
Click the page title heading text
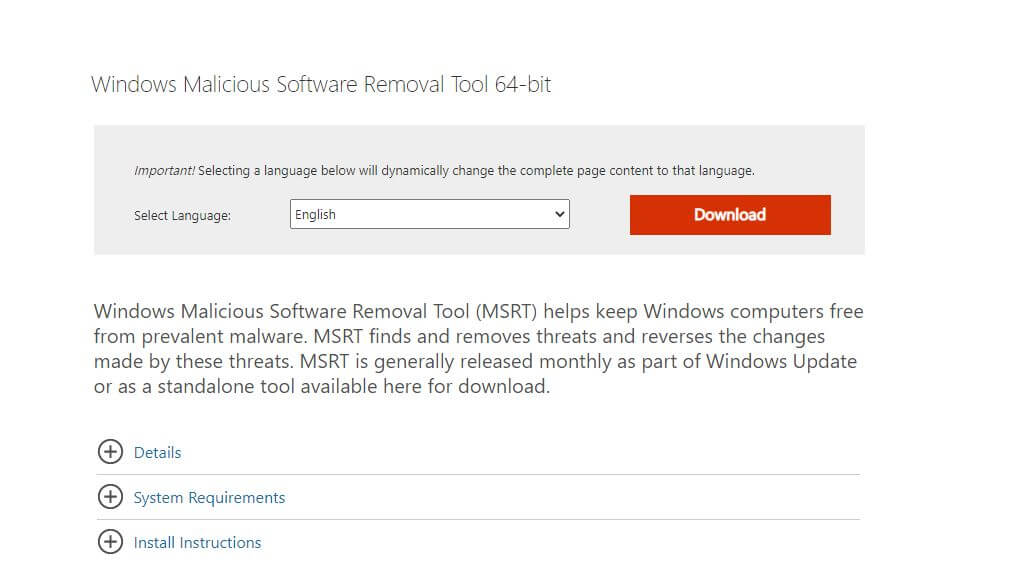pyautogui.click(x=320, y=85)
